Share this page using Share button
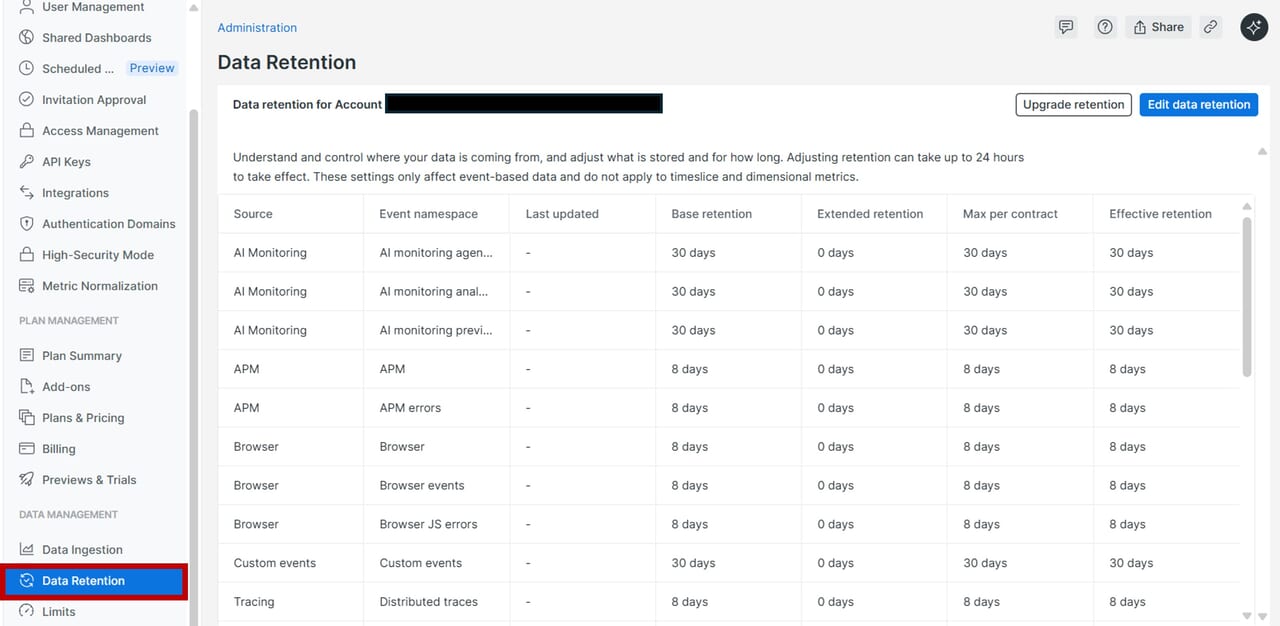Image resolution: width=1280 pixels, height=626 pixels. coord(1157,27)
